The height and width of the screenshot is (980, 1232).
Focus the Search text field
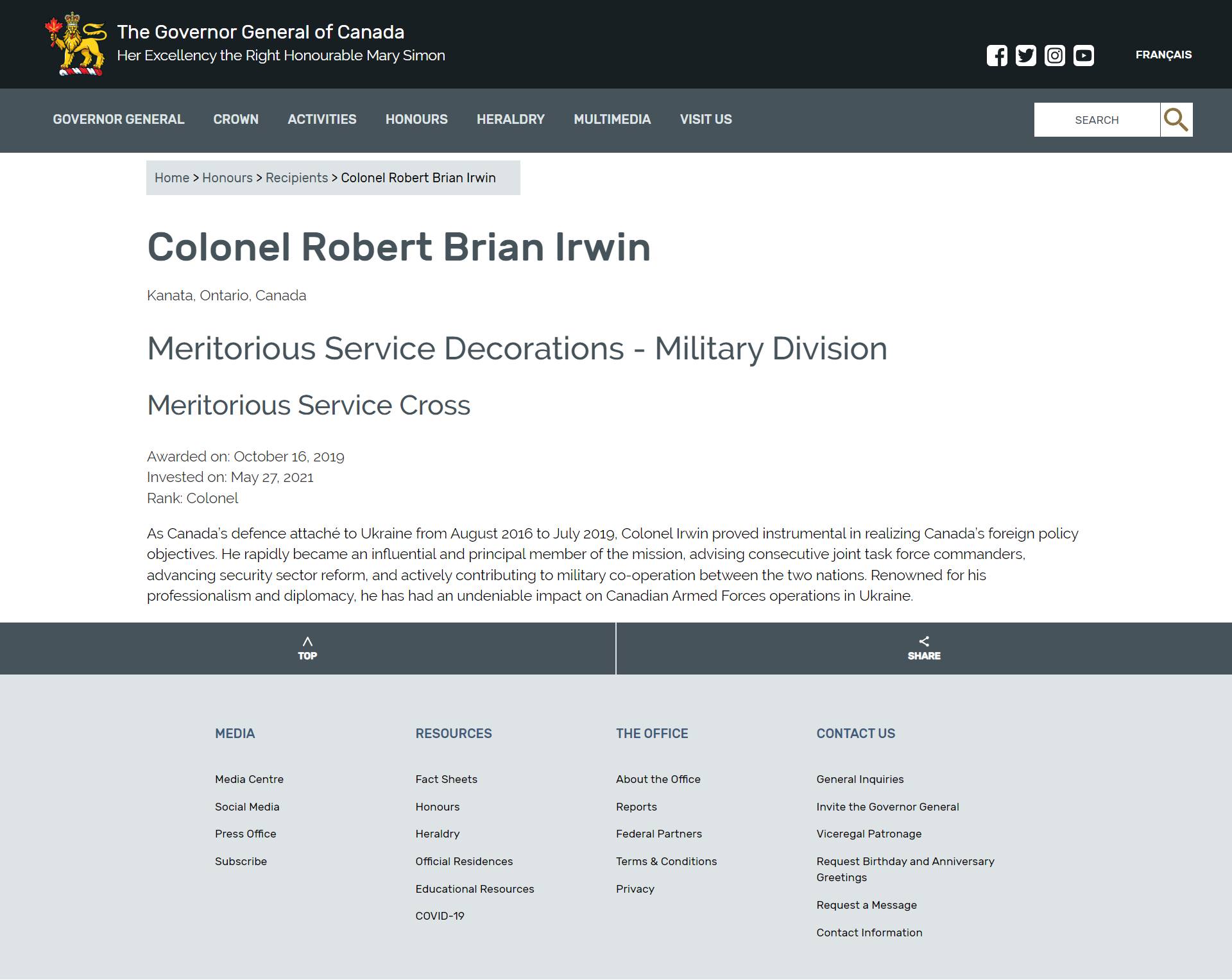[x=1096, y=120]
